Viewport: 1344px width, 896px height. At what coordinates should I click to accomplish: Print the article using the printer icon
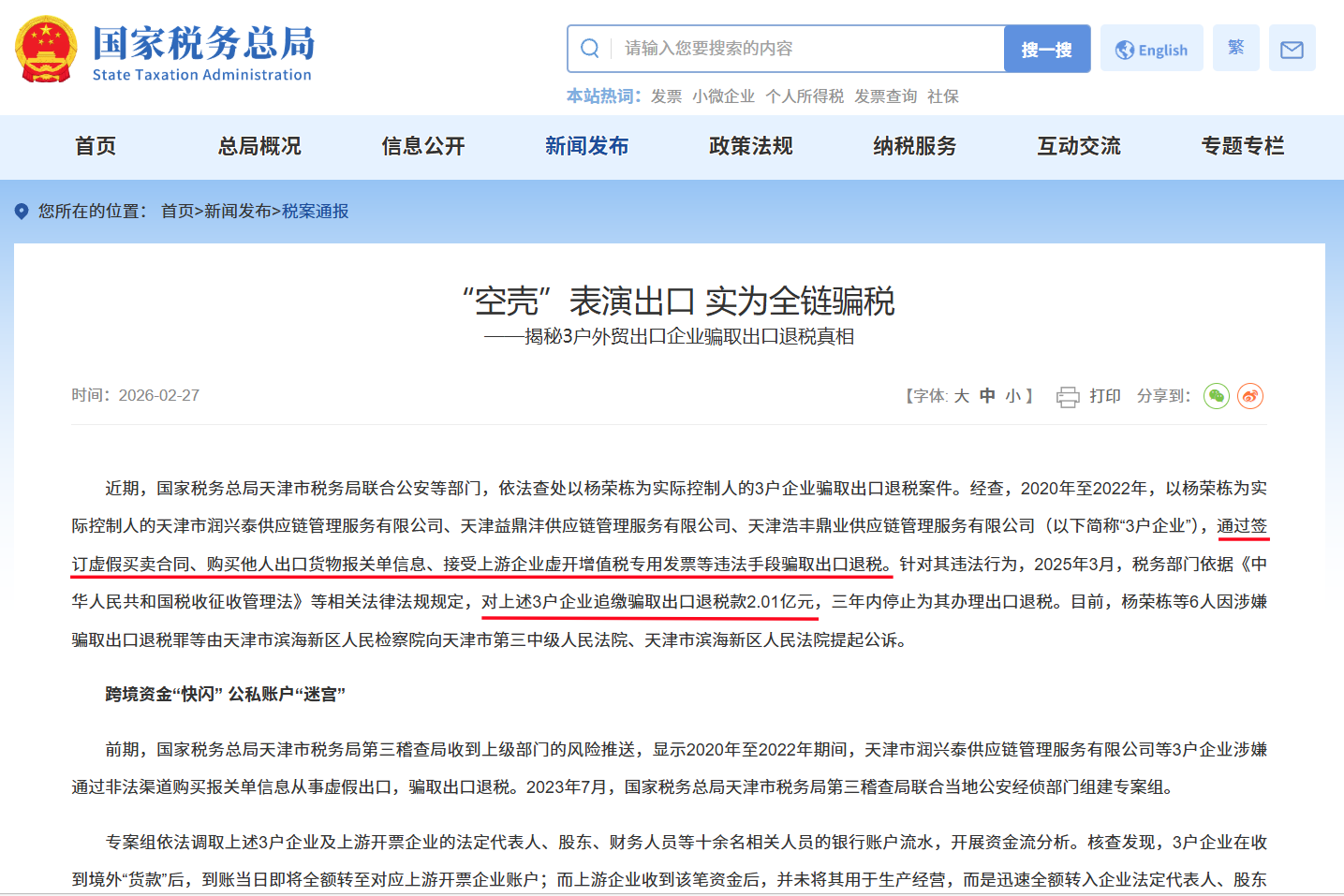pos(1068,396)
